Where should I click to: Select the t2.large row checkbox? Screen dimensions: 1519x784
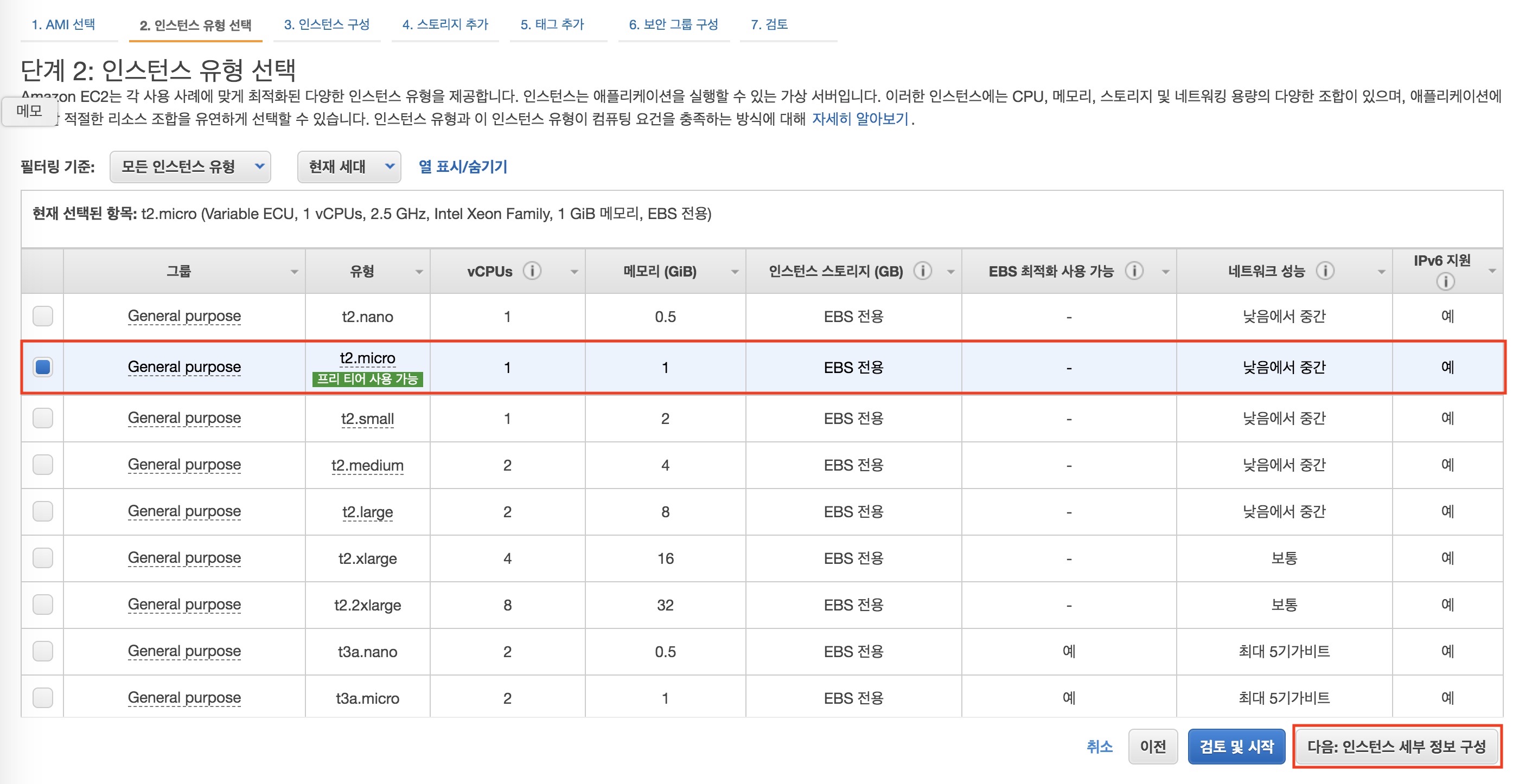[x=42, y=511]
